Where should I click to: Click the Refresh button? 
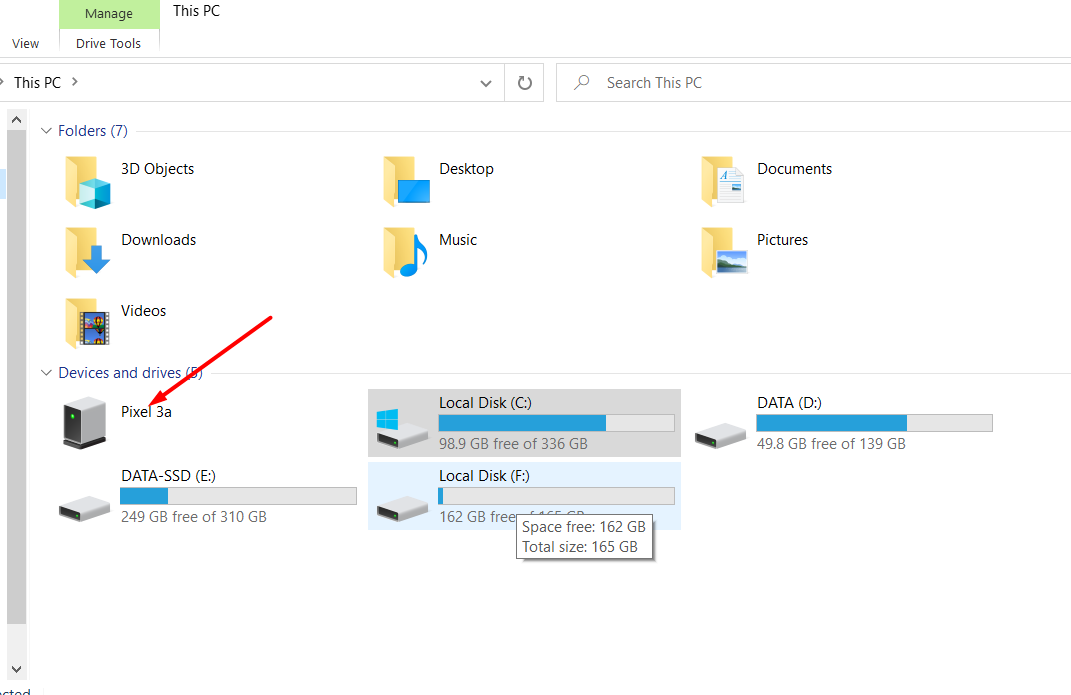point(524,83)
